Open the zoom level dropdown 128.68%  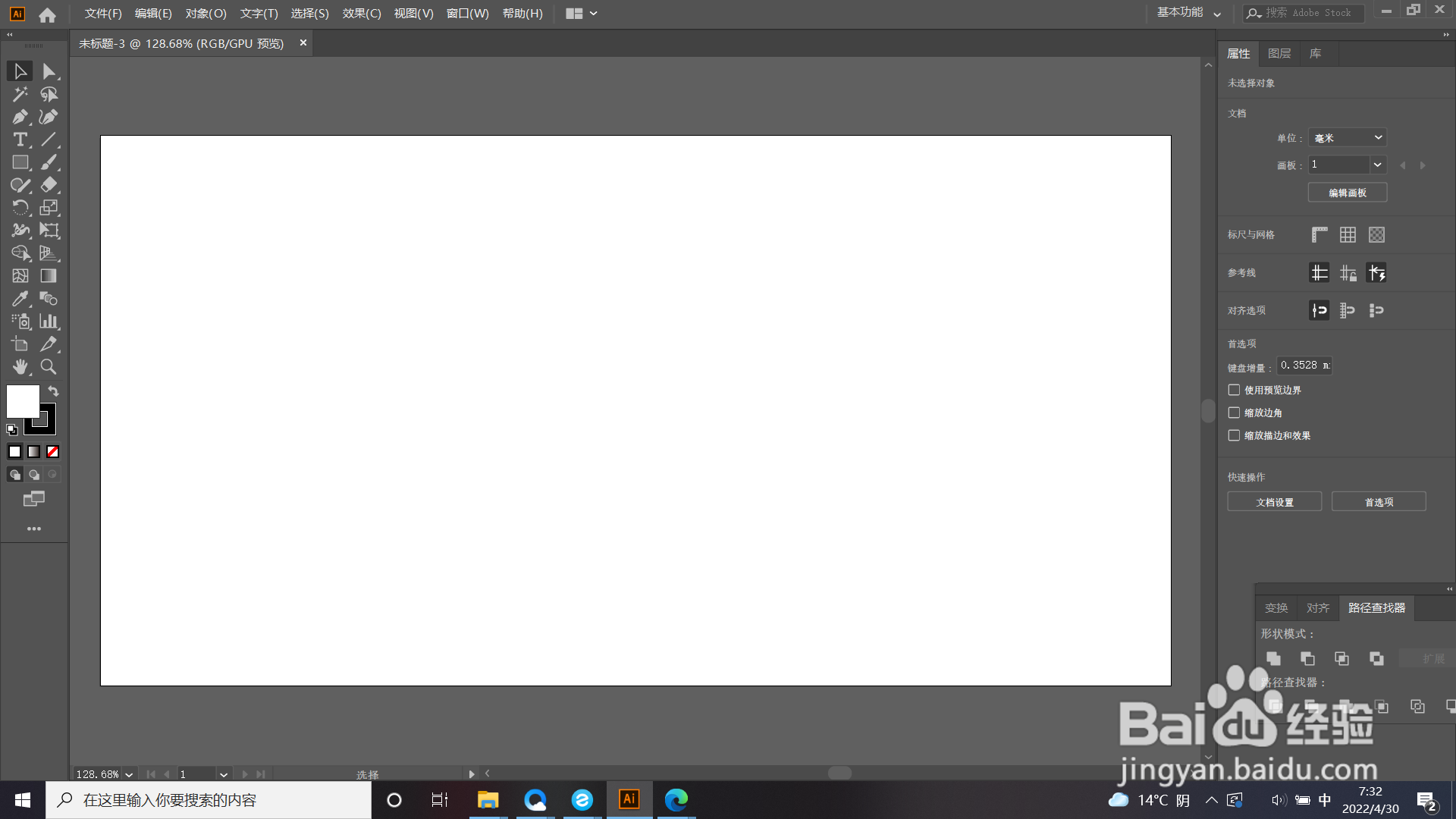[x=129, y=774]
